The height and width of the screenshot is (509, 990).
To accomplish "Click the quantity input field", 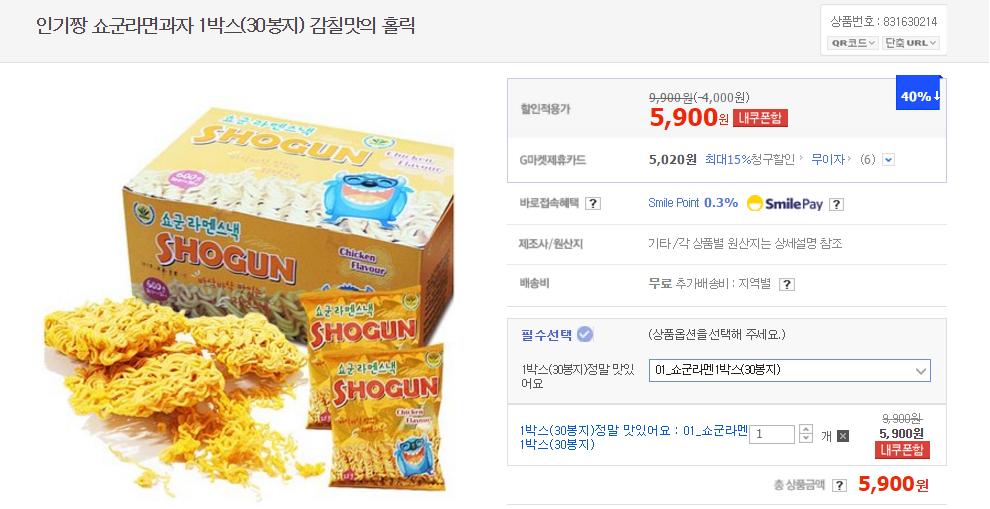I will point(772,434).
